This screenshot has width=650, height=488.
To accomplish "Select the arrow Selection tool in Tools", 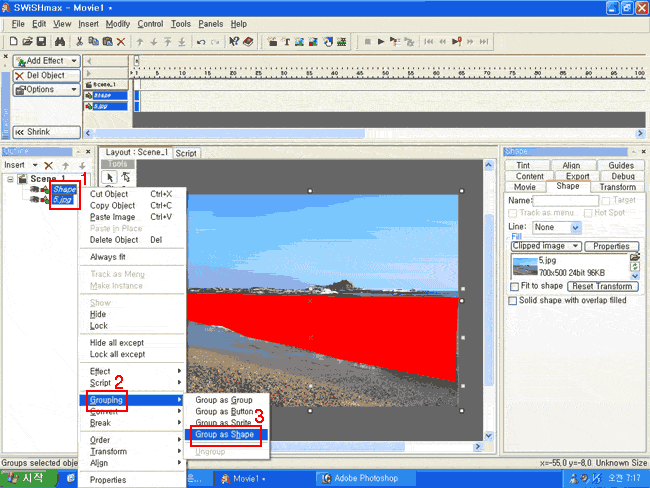I will (x=109, y=177).
